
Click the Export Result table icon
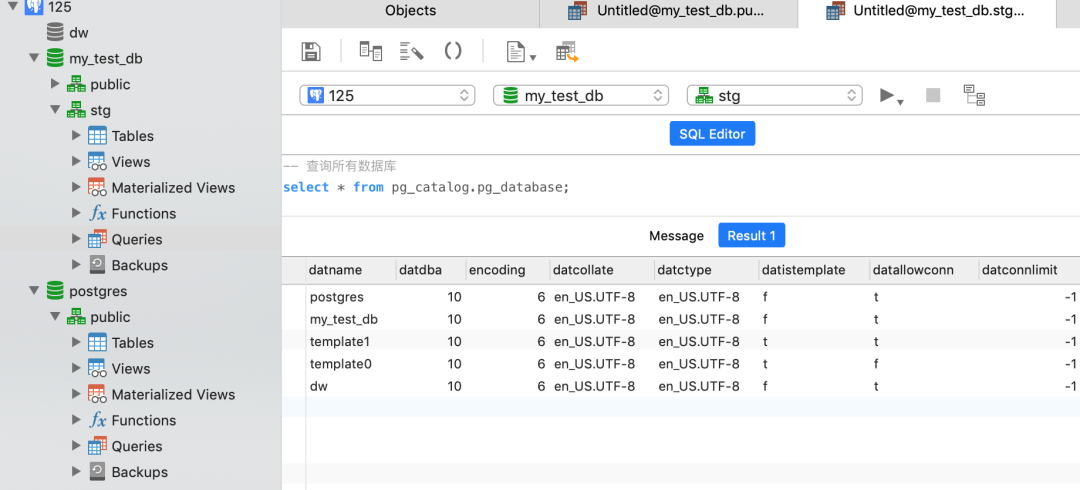567,52
